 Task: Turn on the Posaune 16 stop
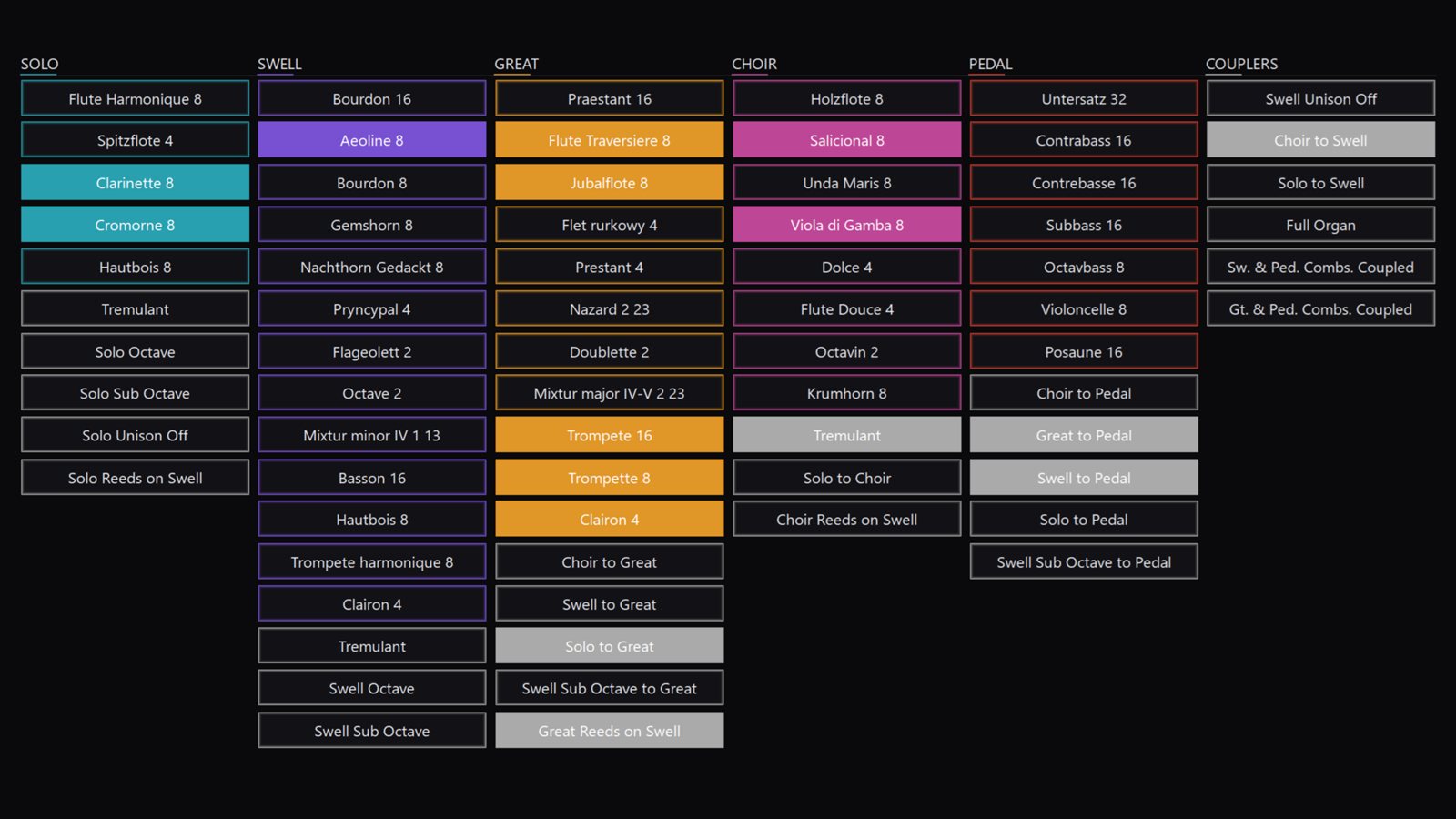(1084, 351)
